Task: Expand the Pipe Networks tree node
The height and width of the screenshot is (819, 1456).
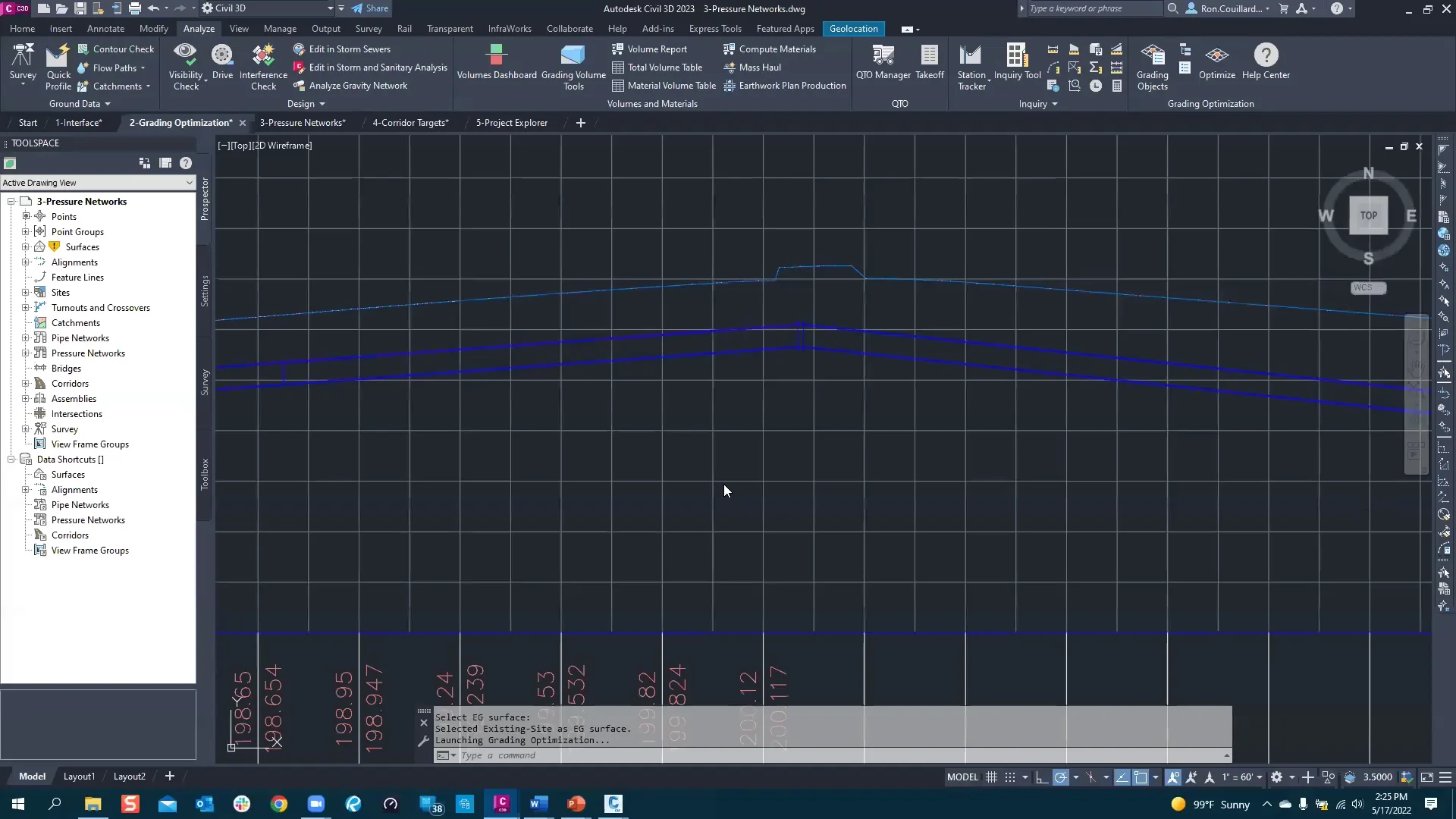Action: tap(26, 338)
